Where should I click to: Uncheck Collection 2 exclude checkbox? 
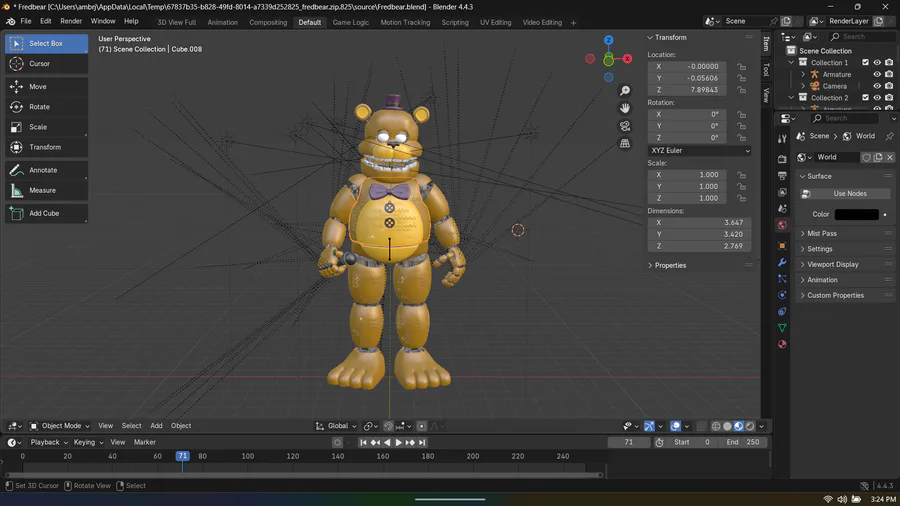tap(866, 98)
